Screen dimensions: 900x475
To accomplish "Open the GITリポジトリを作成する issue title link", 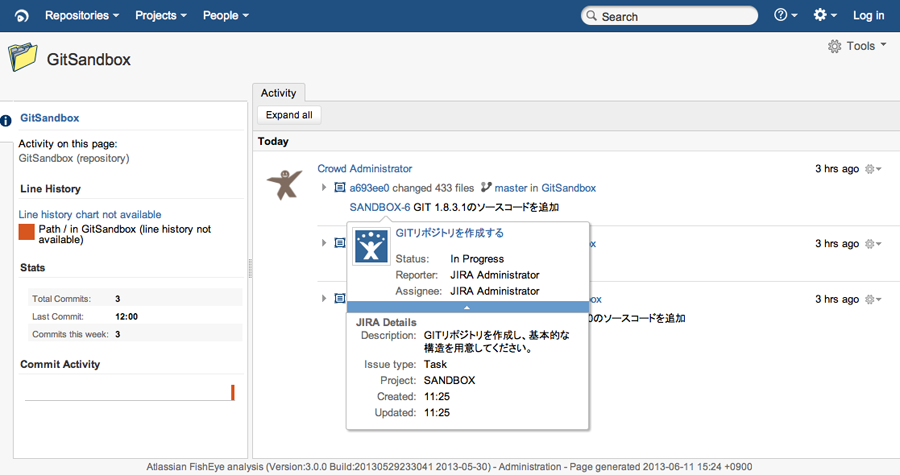I will 449,233.
